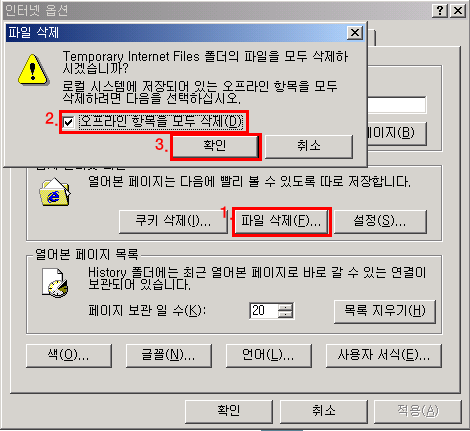Click 파일 삭제(F)... button

(x=281, y=221)
